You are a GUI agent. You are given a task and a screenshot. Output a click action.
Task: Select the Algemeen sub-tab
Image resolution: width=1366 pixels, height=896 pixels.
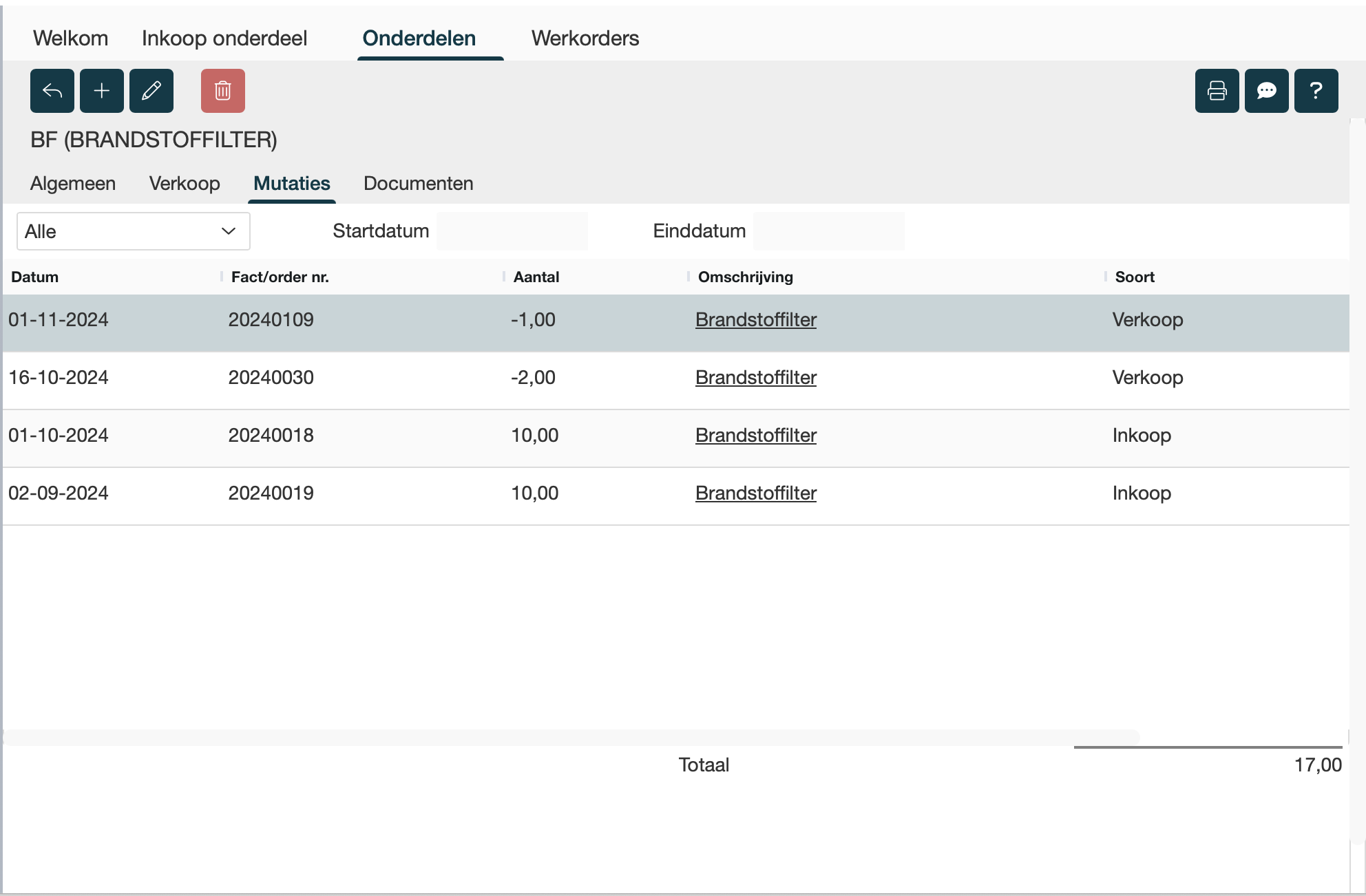coord(73,184)
